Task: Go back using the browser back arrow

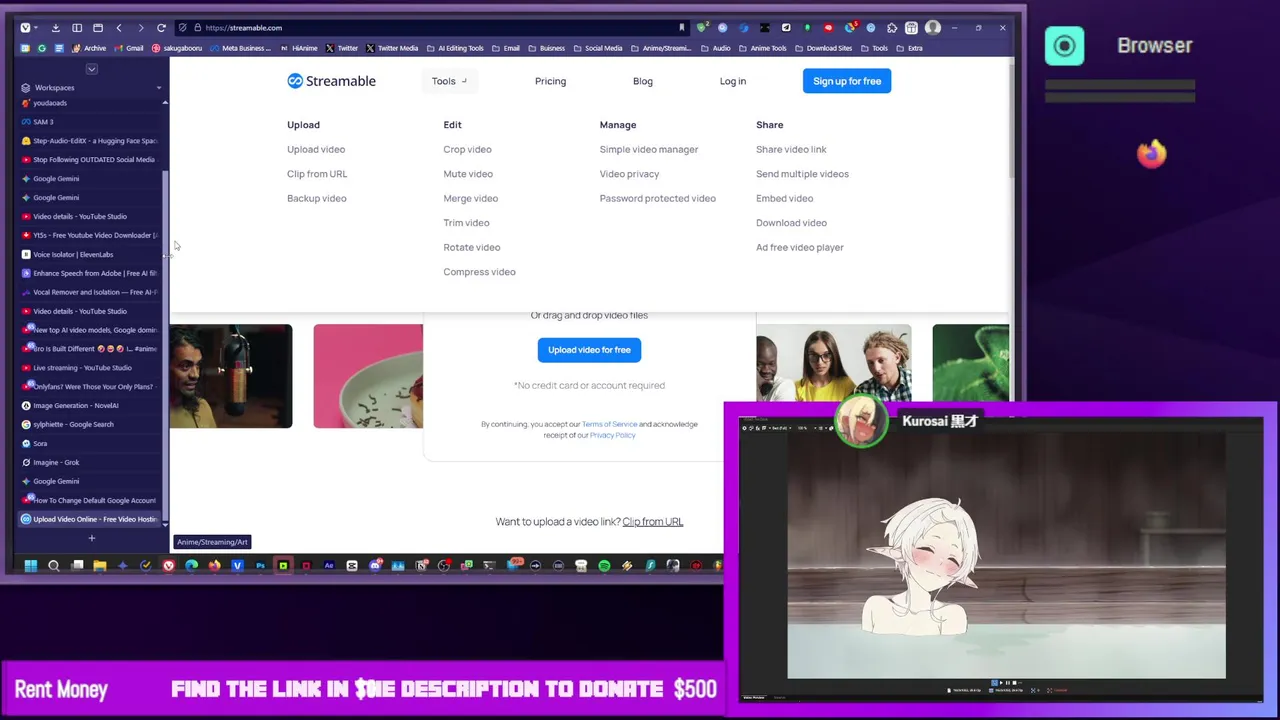Action: point(119,28)
